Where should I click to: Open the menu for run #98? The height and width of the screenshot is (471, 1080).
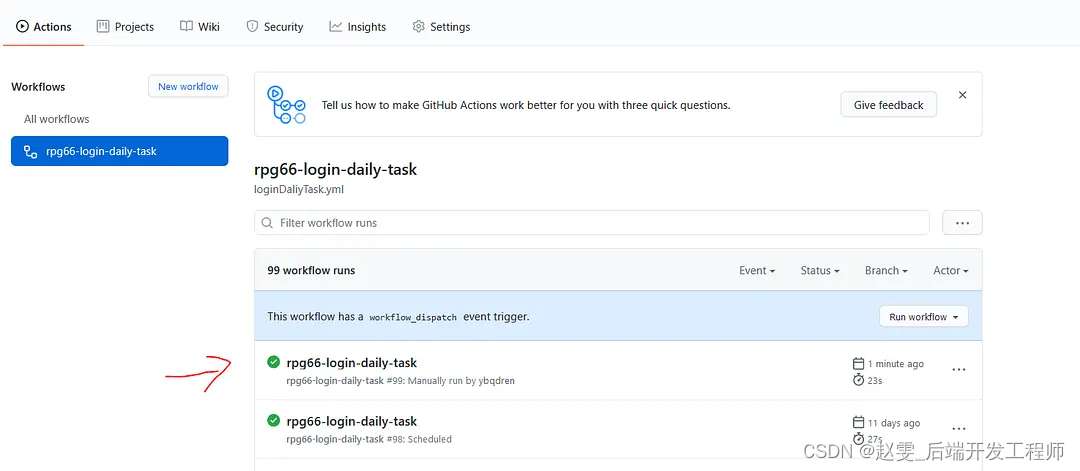click(959, 429)
